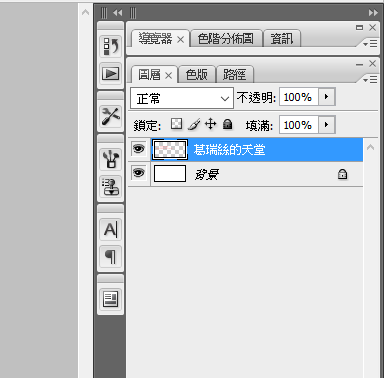Open the Layer Comps panel icon
Viewport: 384px width, 378px height.
[111, 299]
